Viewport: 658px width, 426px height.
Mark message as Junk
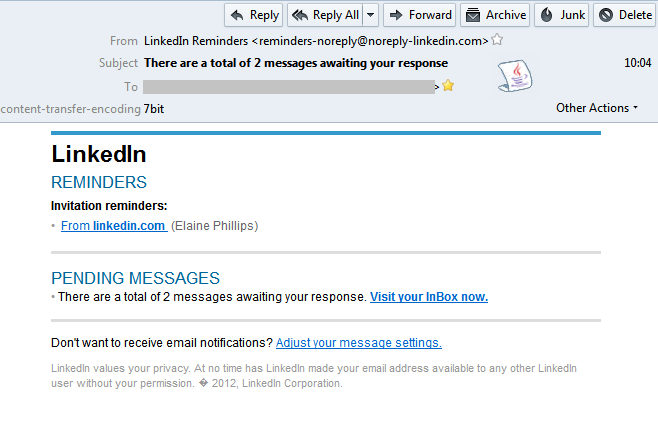coord(562,15)
